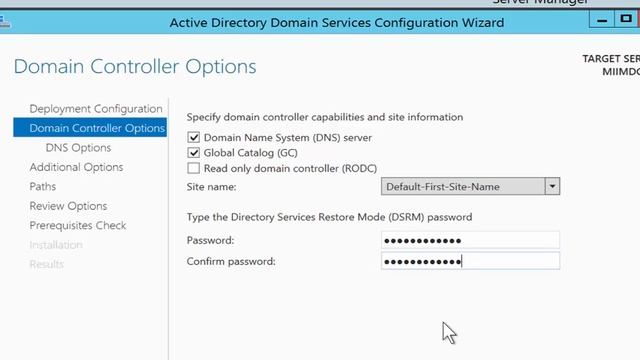This screenshot has height=360, width=640.
Task: Maximize the Configuration Wizard window
Action: tap(626, 19)
